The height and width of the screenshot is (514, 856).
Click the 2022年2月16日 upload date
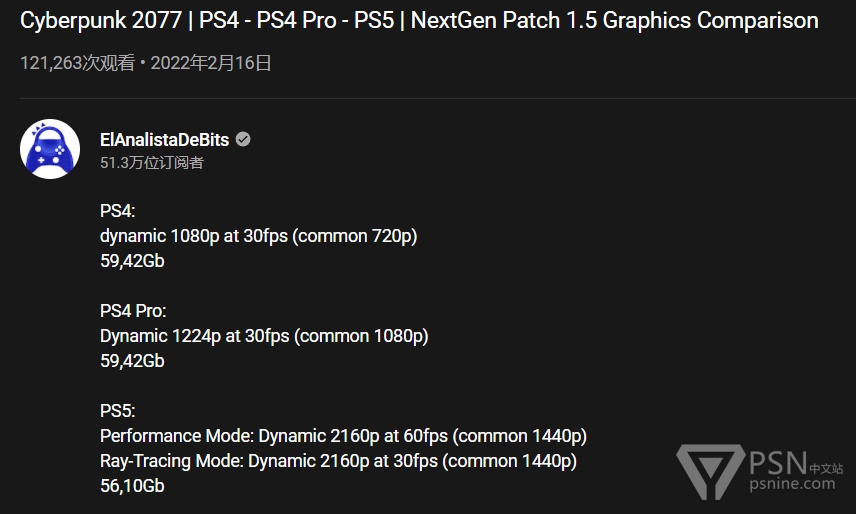(211, 63)
